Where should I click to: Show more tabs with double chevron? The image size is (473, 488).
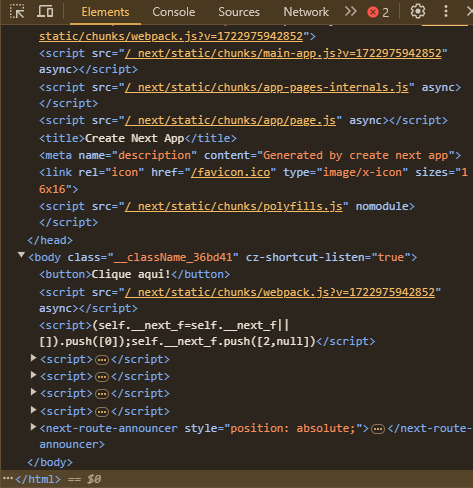(x=351, y=12)
